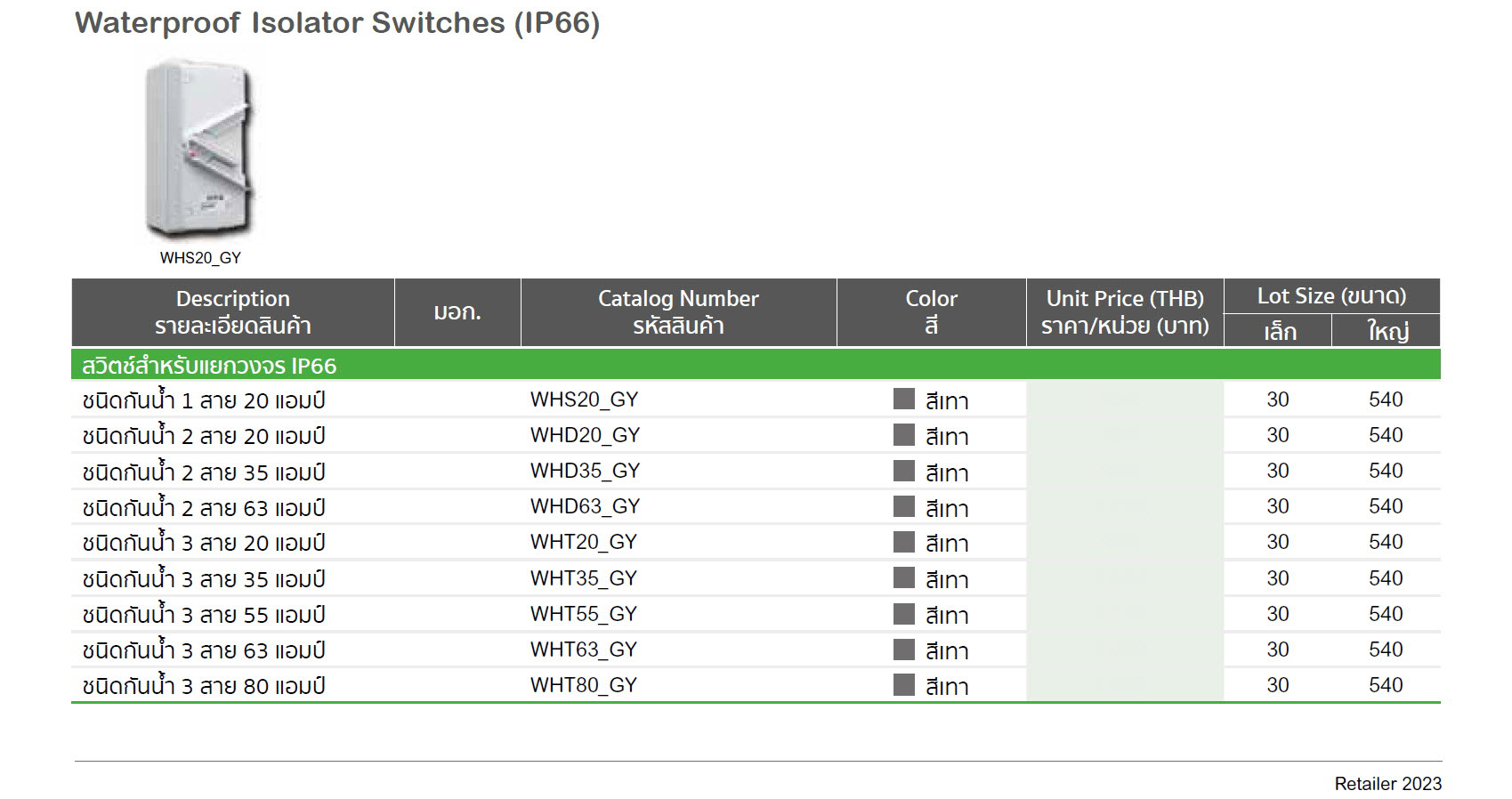Viewport: 1512px width, 799px height.
Task: Click the Color column header
Action: 931,312
